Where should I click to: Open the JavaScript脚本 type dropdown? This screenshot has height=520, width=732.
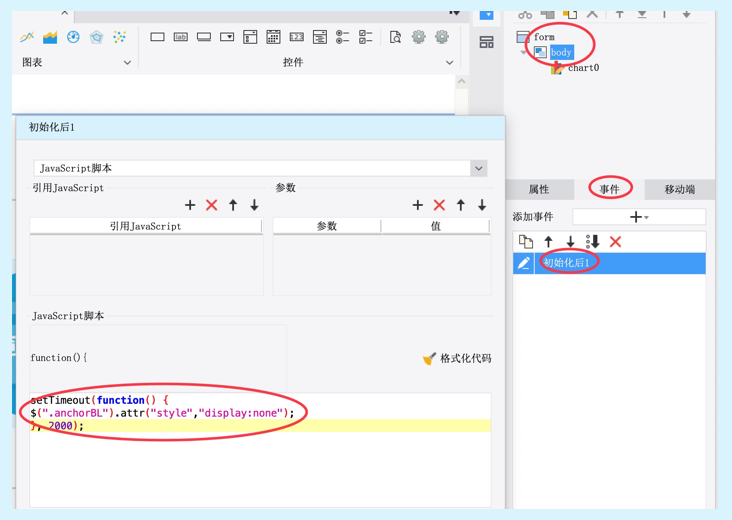click(x=479, y=168)
